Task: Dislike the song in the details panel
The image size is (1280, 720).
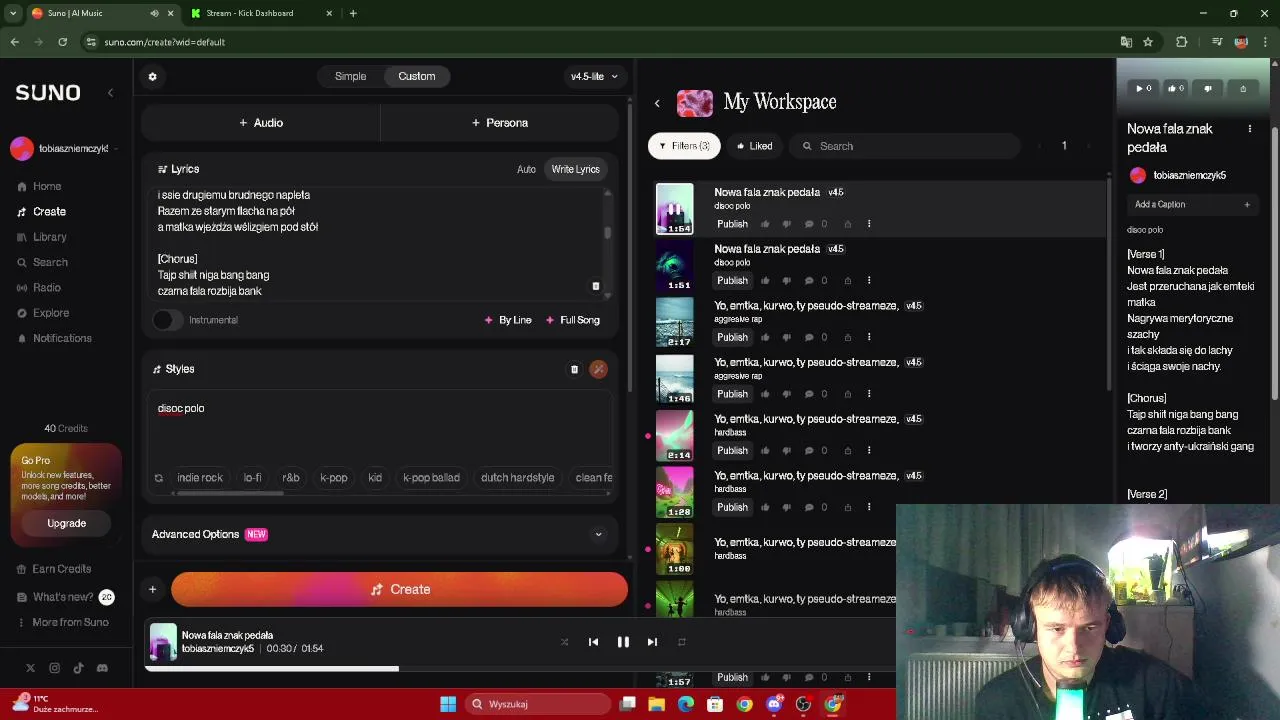Action: [x=1208, y=88]
